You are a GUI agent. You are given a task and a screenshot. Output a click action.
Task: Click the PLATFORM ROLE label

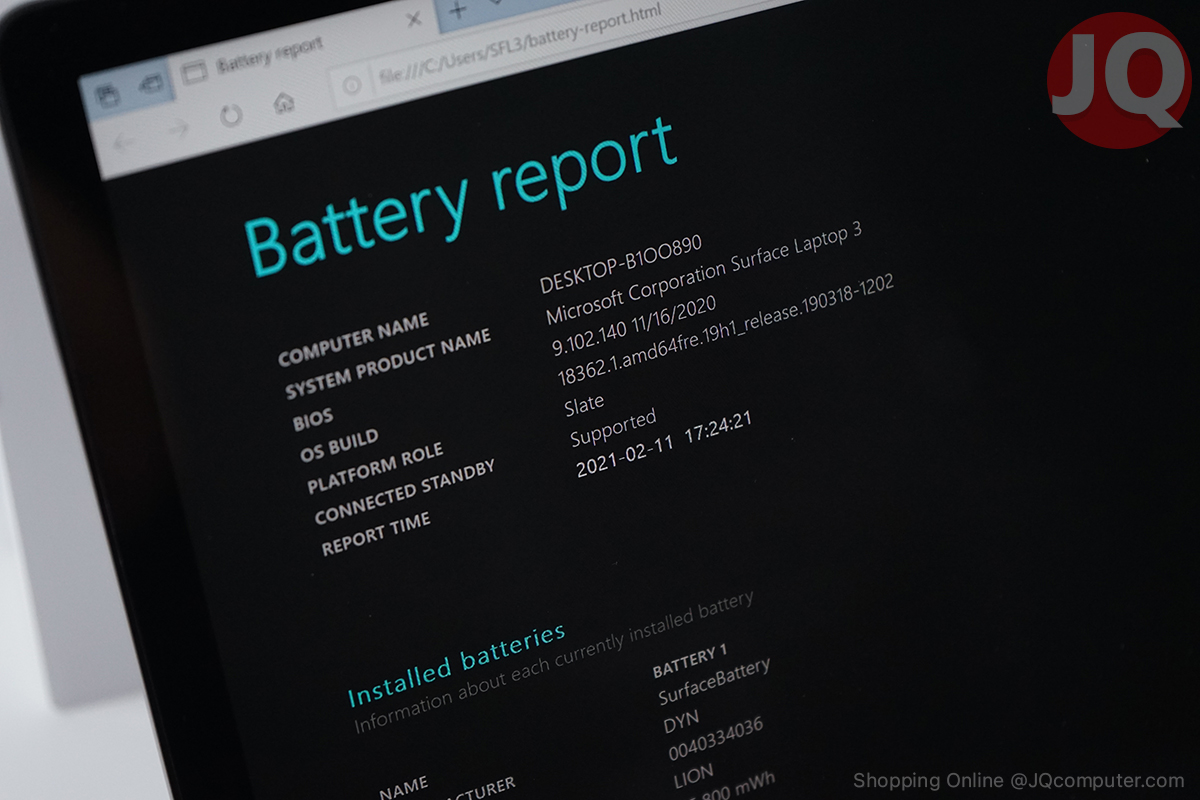pos(375,470)
